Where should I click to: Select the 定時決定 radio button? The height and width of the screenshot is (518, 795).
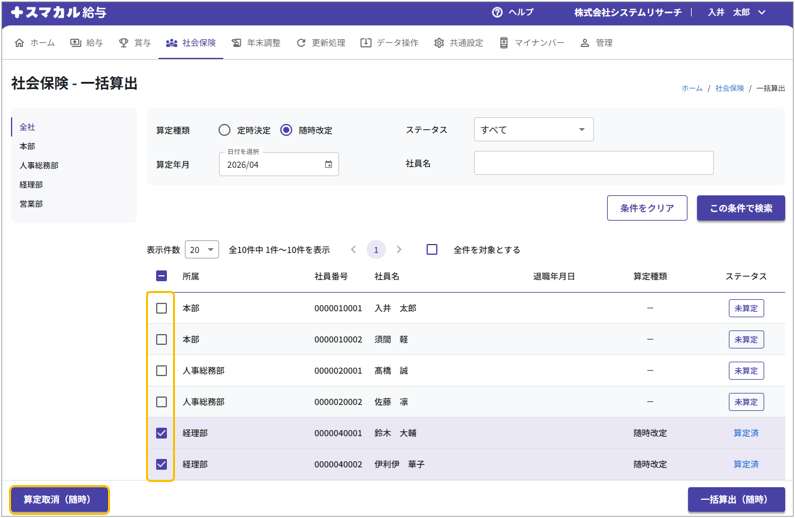pos(225,130)
